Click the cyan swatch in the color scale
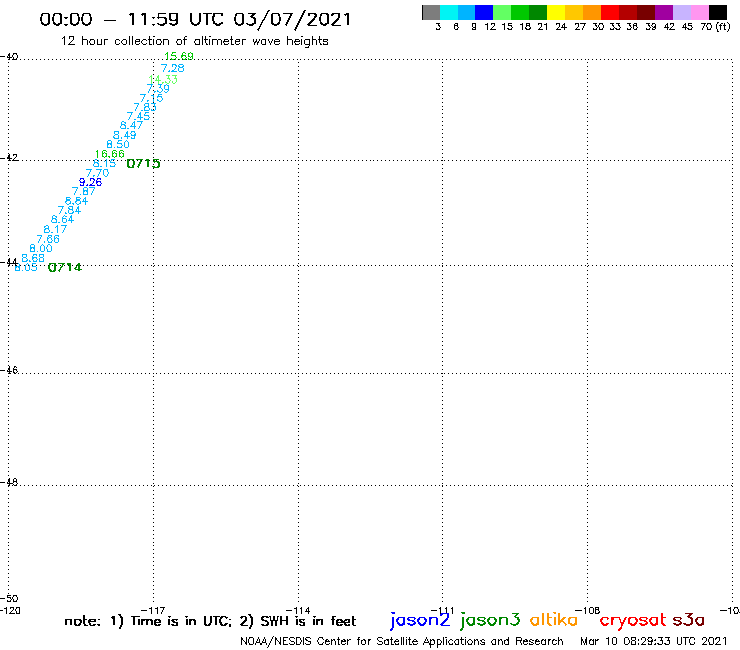The height and width of the screenshot is (650, 740). pyautogui.click(x=449, y=12)
